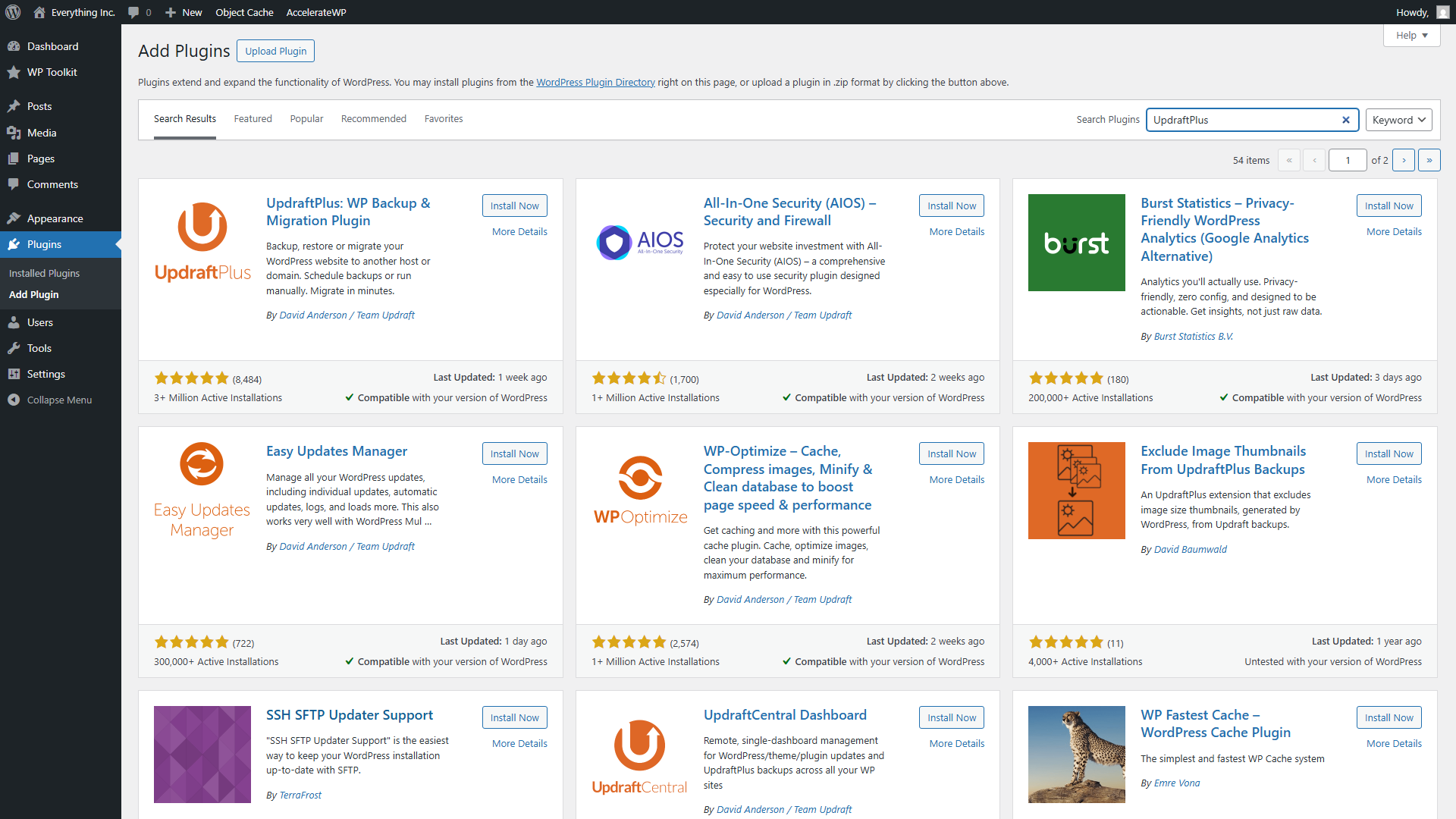Screen dimensions: 1456x819
Task: Click the Appearance paintbrush icon
Action: pos(14,218)
